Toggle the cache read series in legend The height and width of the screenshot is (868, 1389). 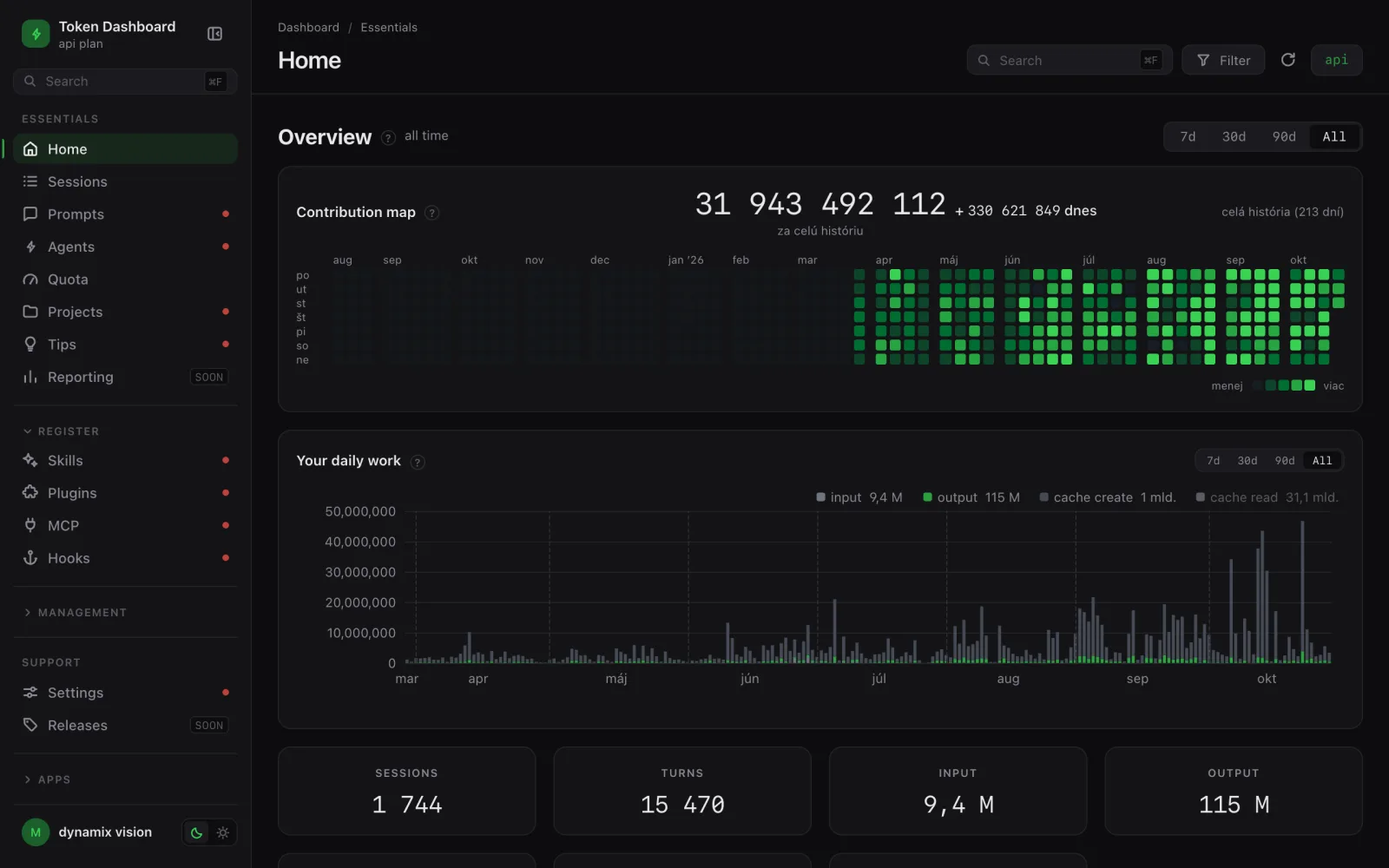coord(1267,497)
